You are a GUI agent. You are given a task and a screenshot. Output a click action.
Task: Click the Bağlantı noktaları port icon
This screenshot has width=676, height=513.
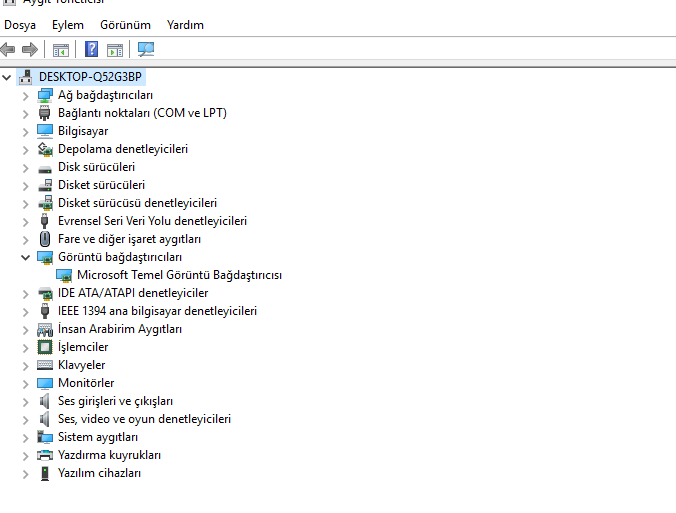[x=44, y=113]
